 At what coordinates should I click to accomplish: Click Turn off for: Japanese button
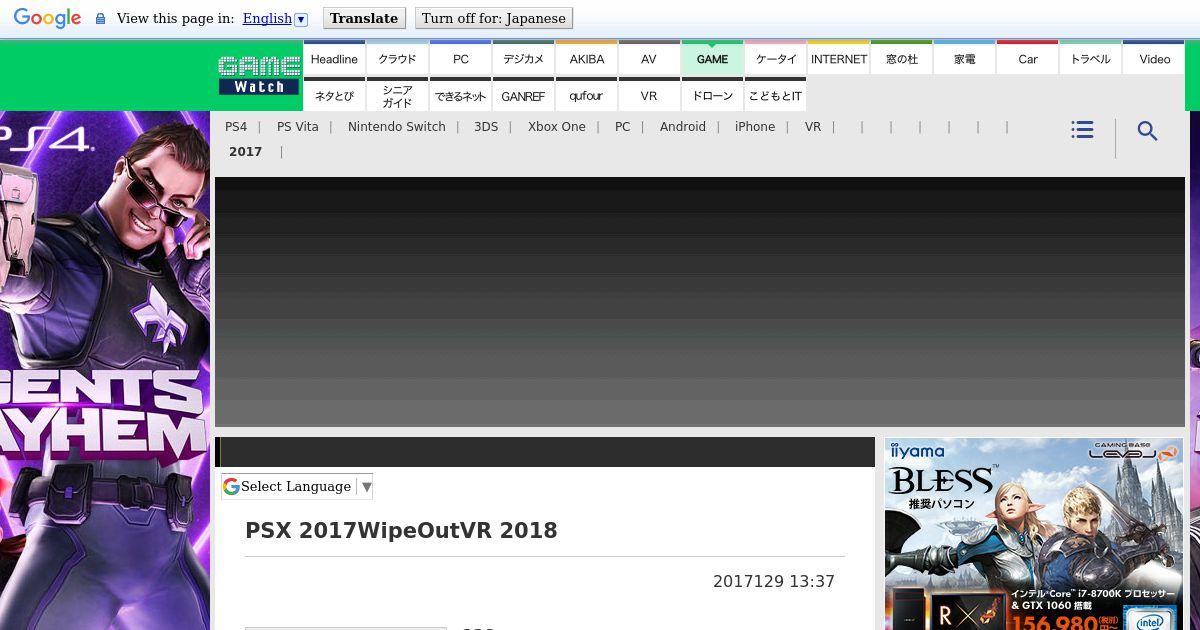coord(494,18)
